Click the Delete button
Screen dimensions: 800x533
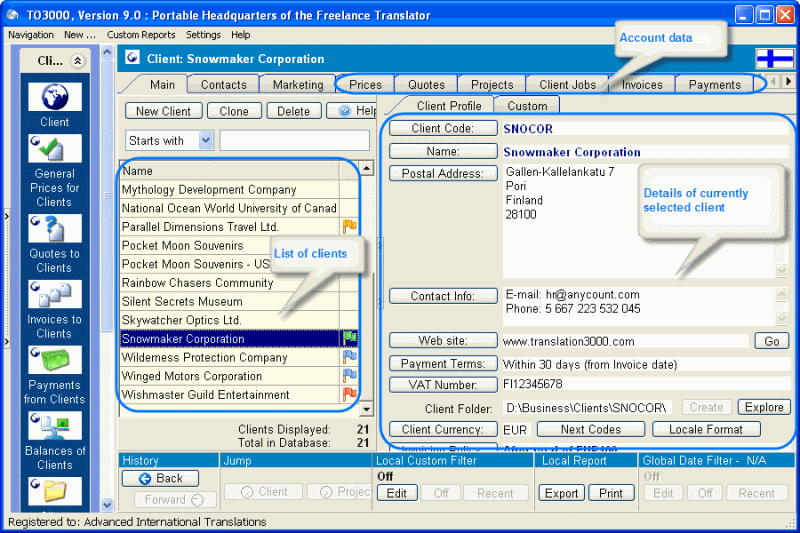(x=293, y=111)
